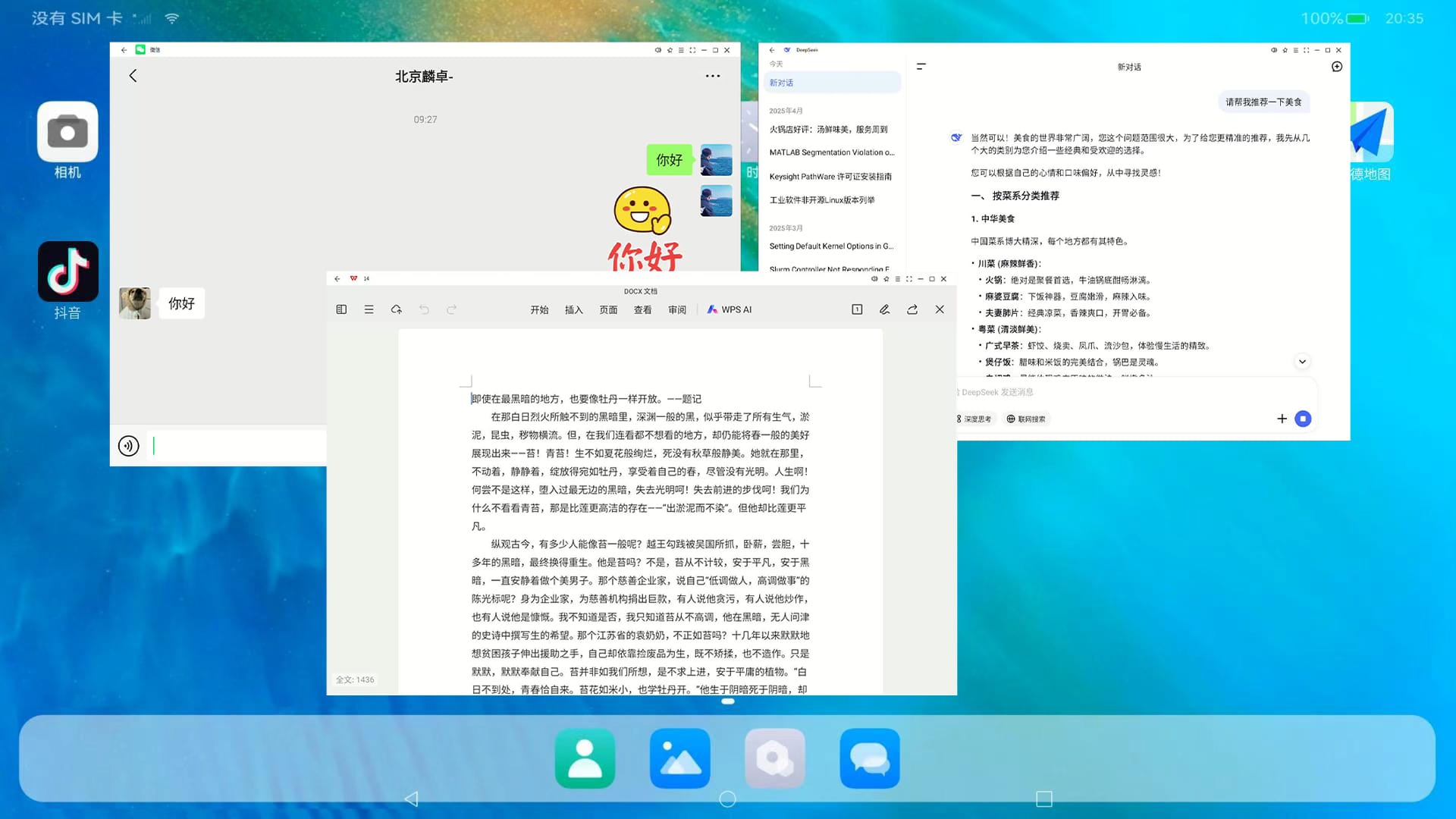The height and width of the screenshot is (819, 1456).
Task: Toggle WPS navigation pane icon
Action: coord(341,309)
